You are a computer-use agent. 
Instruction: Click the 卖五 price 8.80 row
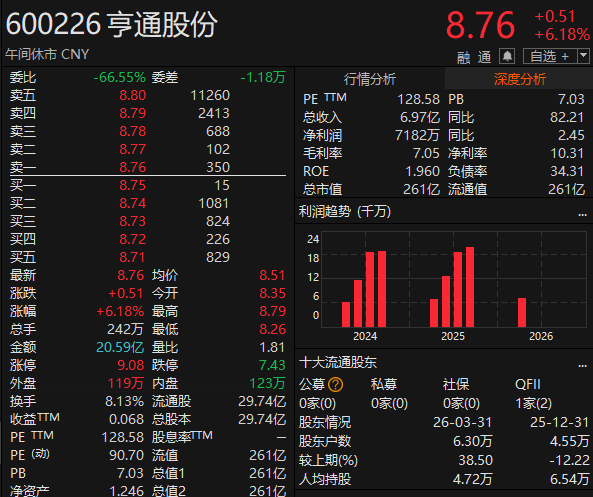tap(147, 95)
